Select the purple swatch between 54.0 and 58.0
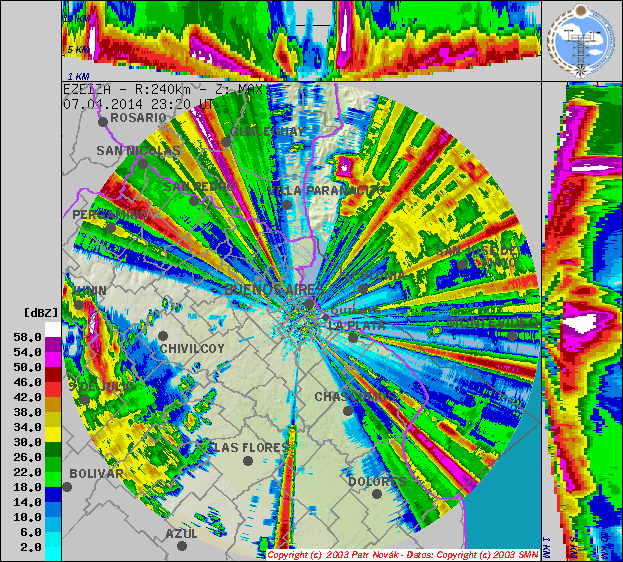 pyautogui.click(x=53, y=345)
